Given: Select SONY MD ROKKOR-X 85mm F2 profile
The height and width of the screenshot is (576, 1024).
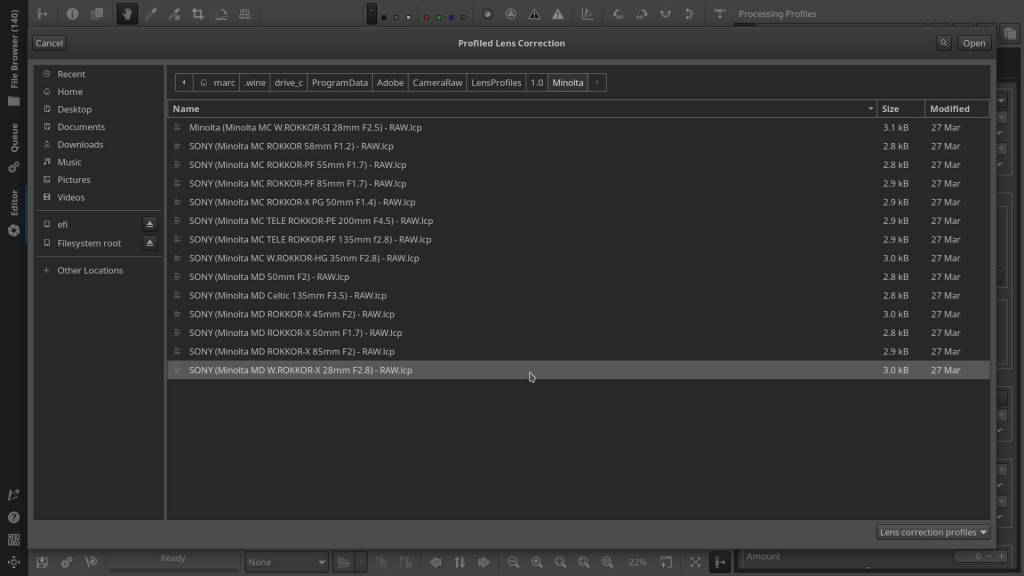Looking at the screenshot, I should pos(579,351).
